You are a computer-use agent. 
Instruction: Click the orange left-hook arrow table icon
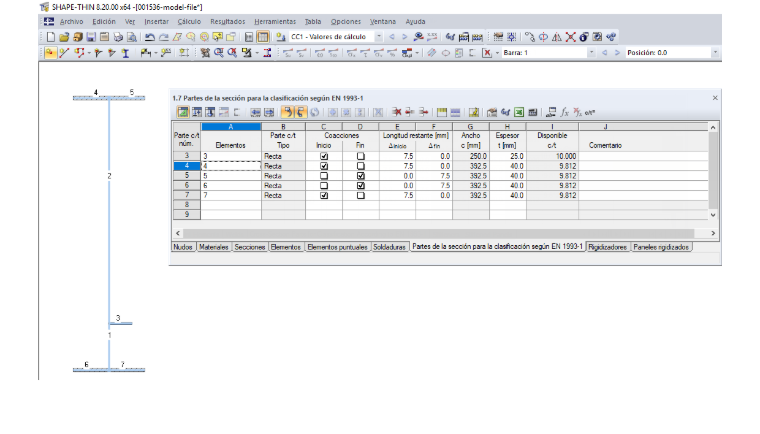click(287, 113)
